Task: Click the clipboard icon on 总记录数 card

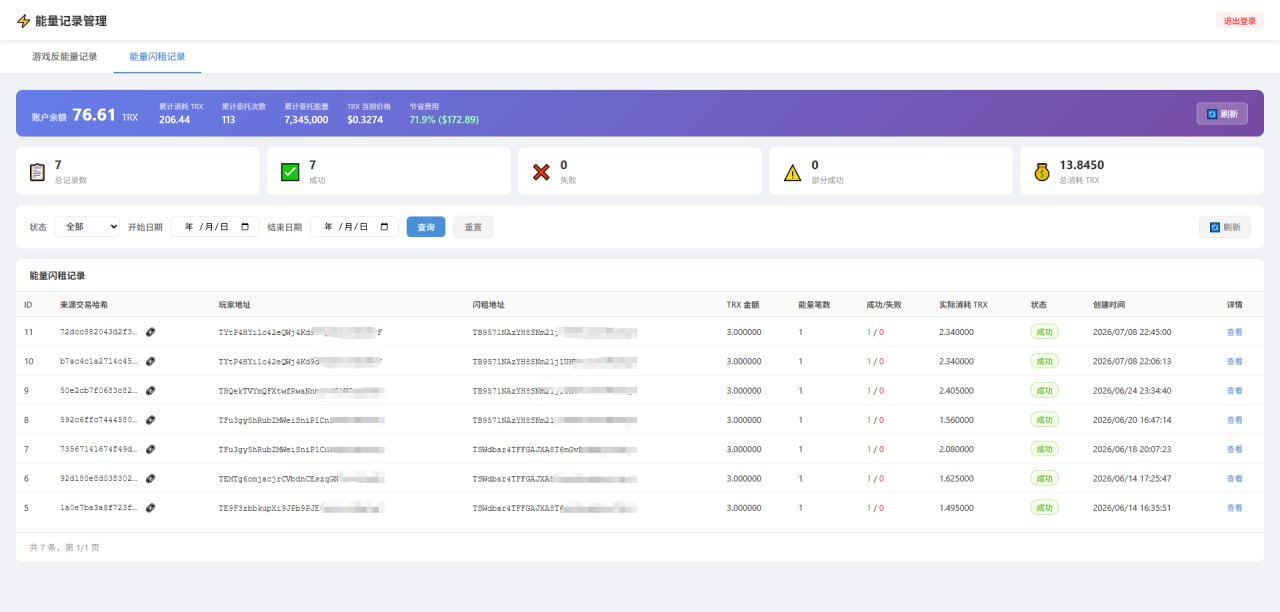Action: click(x=38, y=172)
